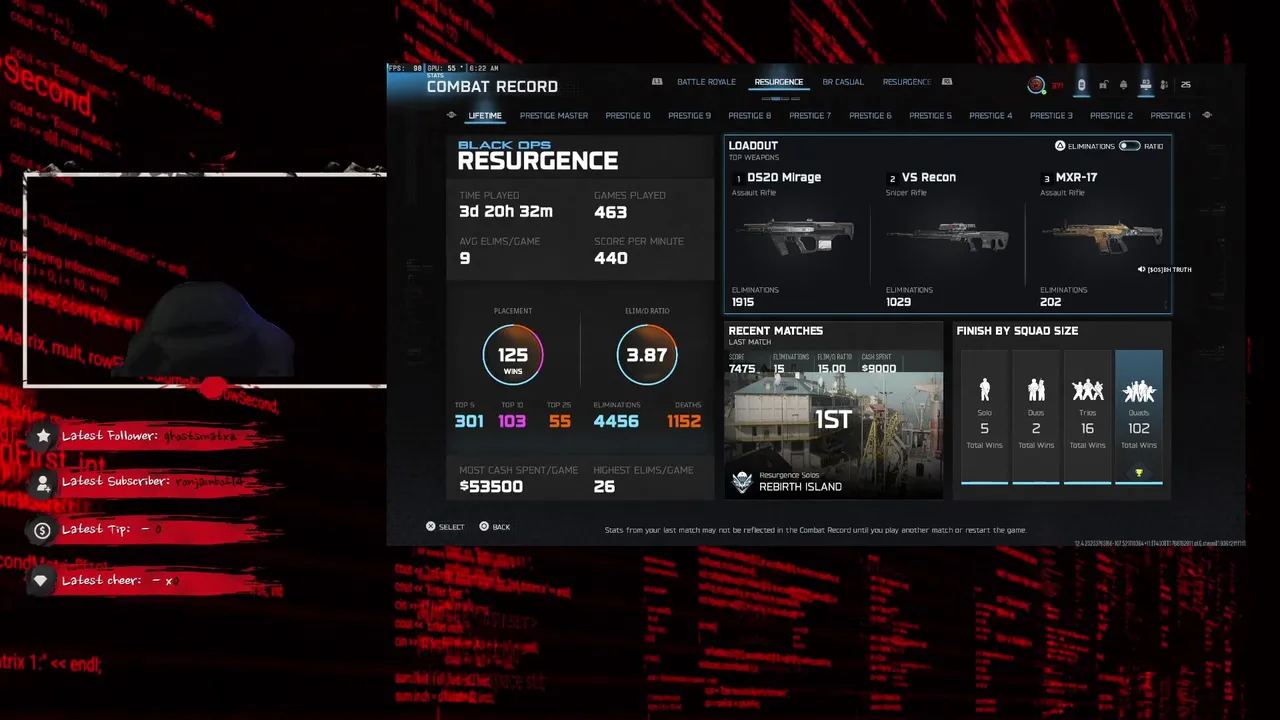Click the Quads squad figures icon
Image resolution: width=1280 pixels, height=720 pixels.
coord(1139,389)
